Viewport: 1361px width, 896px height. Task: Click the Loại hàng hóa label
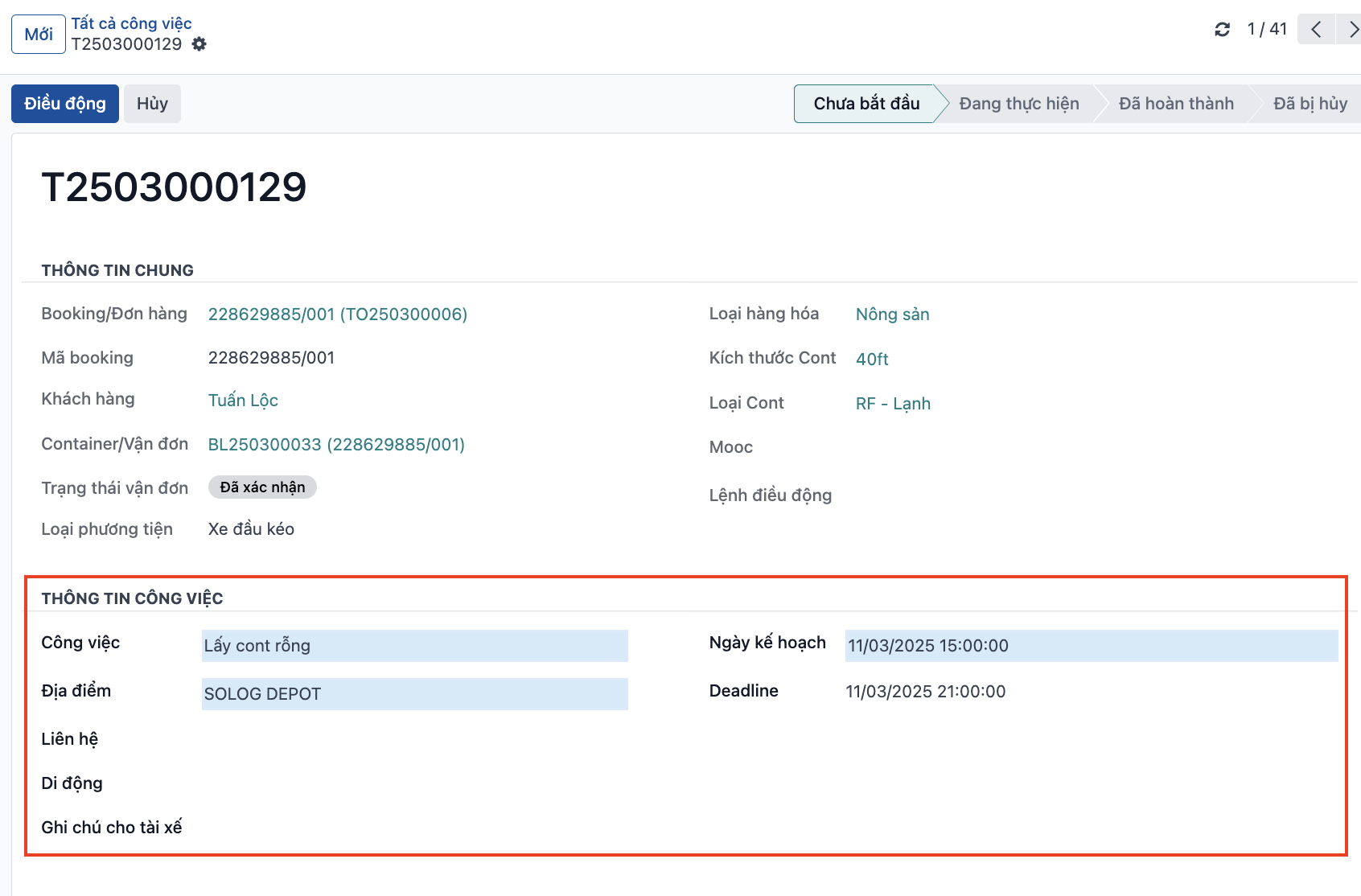[x=764, y=314]
